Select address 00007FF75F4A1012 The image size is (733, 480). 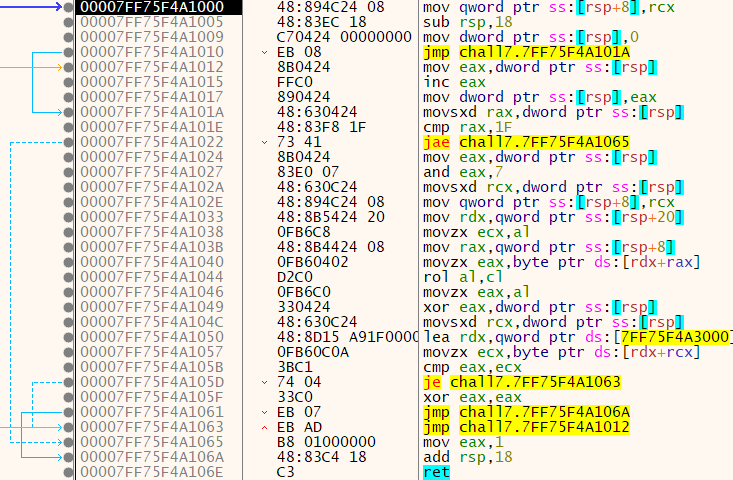coord(152,67)
